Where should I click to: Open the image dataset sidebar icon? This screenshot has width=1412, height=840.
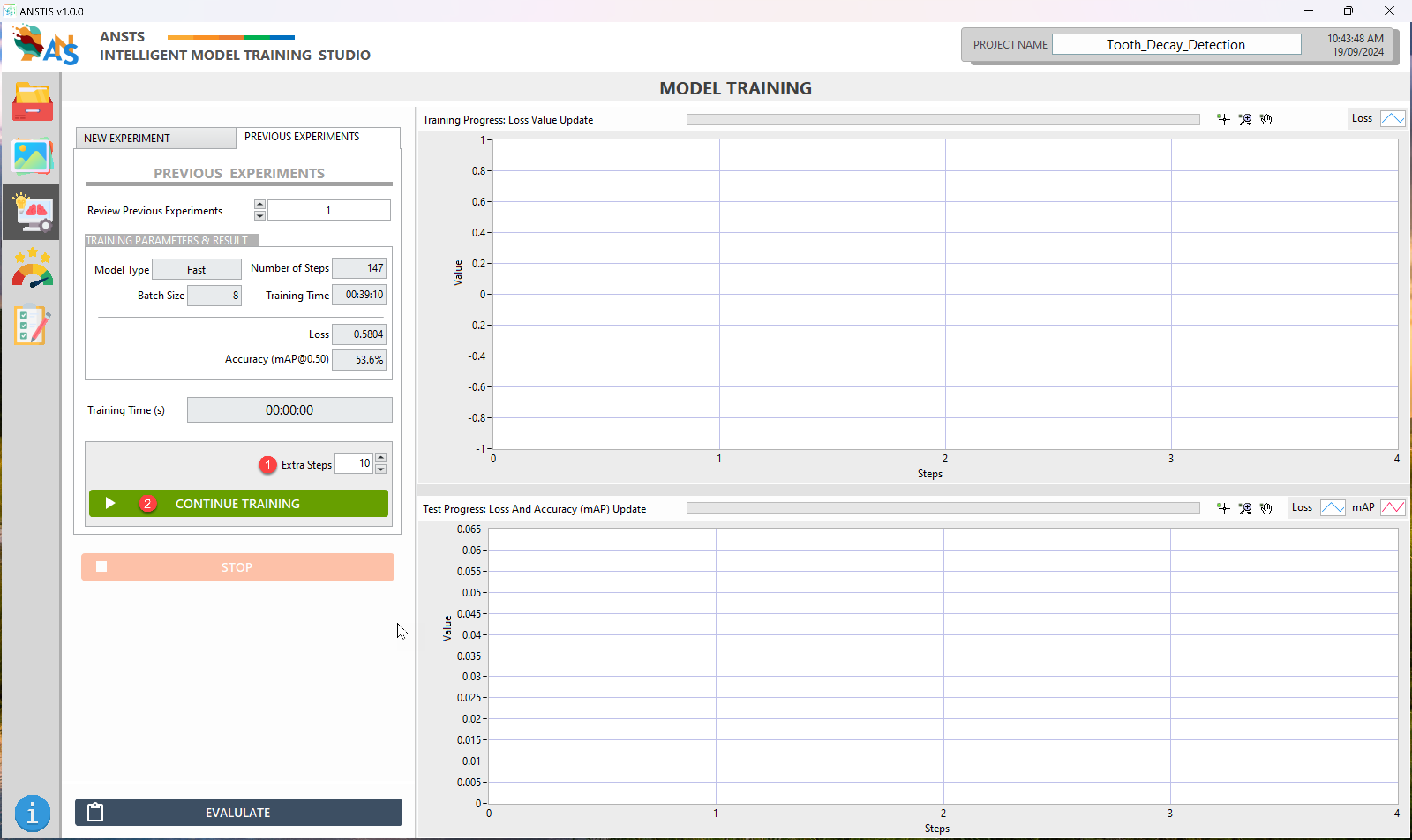[x=32, y=157]
